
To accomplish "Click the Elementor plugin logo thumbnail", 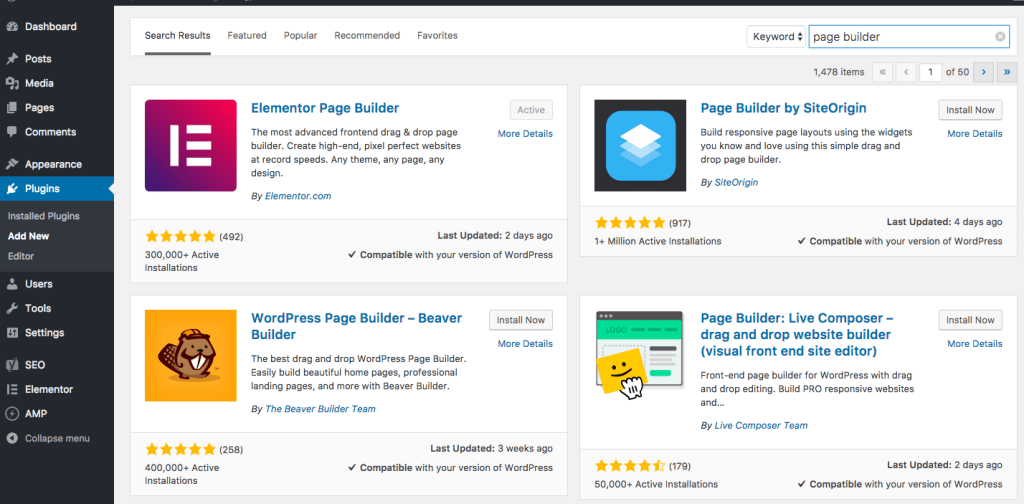I will [191, 146].
